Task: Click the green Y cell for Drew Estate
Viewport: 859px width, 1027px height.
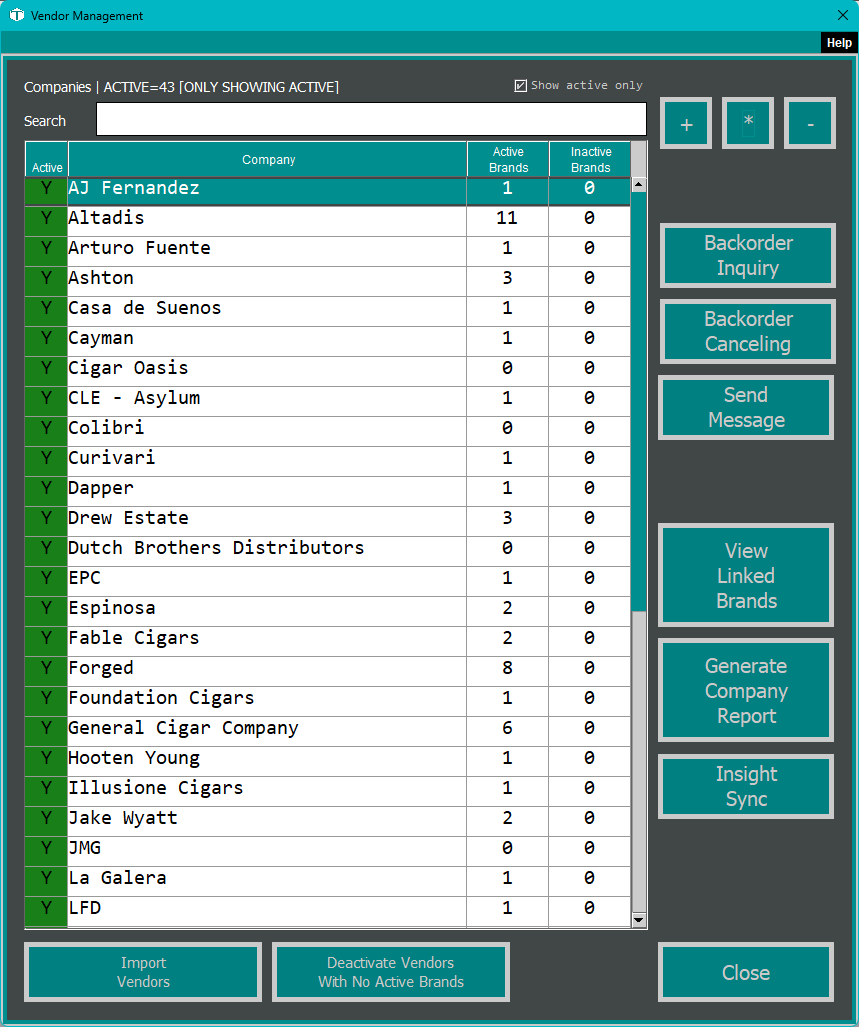Action: pyautogui.click(x=46, y=521)
